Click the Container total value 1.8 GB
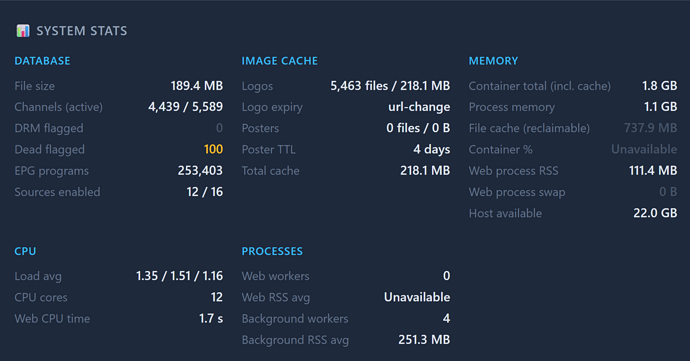 click(659, 85)
